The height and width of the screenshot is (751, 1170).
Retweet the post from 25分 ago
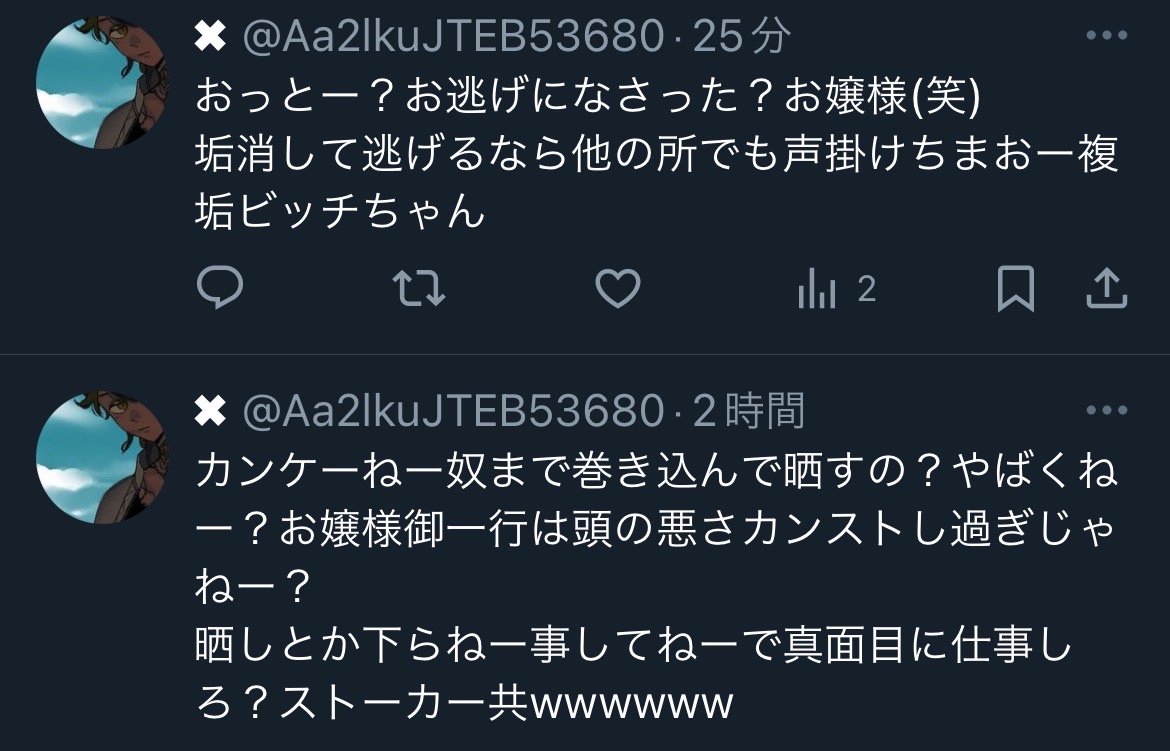coord(419,289)
